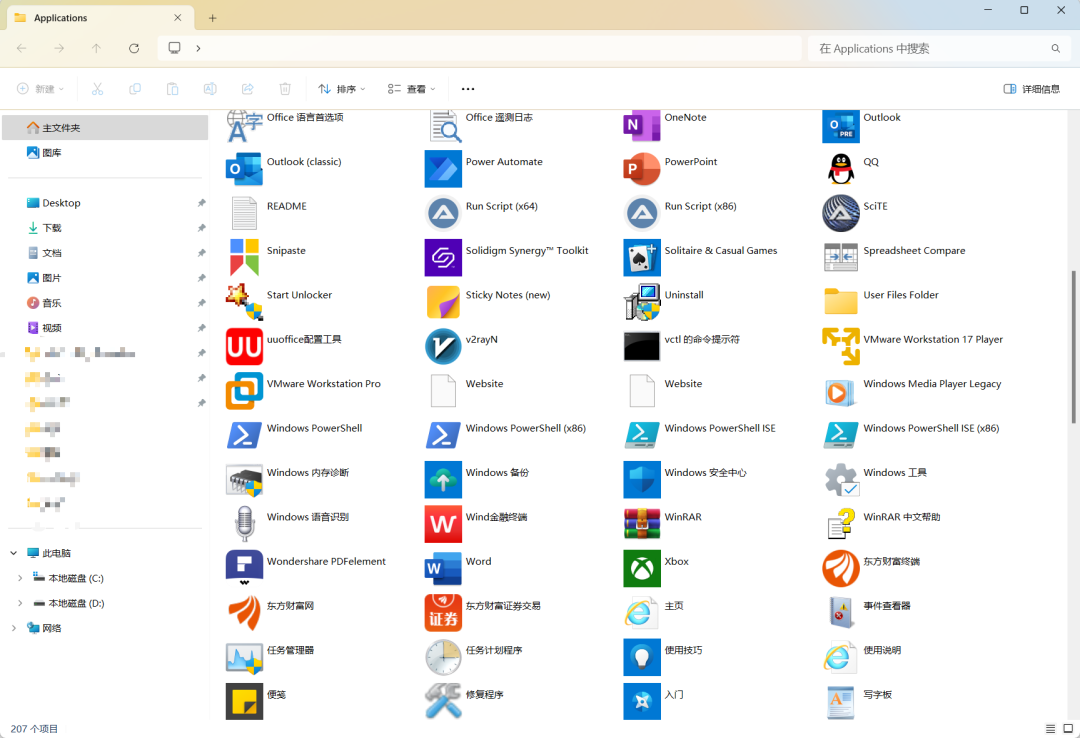Image resolution: width=1080 pixels, height=738 pixels.
Task: Open the Sticky Notes (new) icon
Action: click(443, 302)
